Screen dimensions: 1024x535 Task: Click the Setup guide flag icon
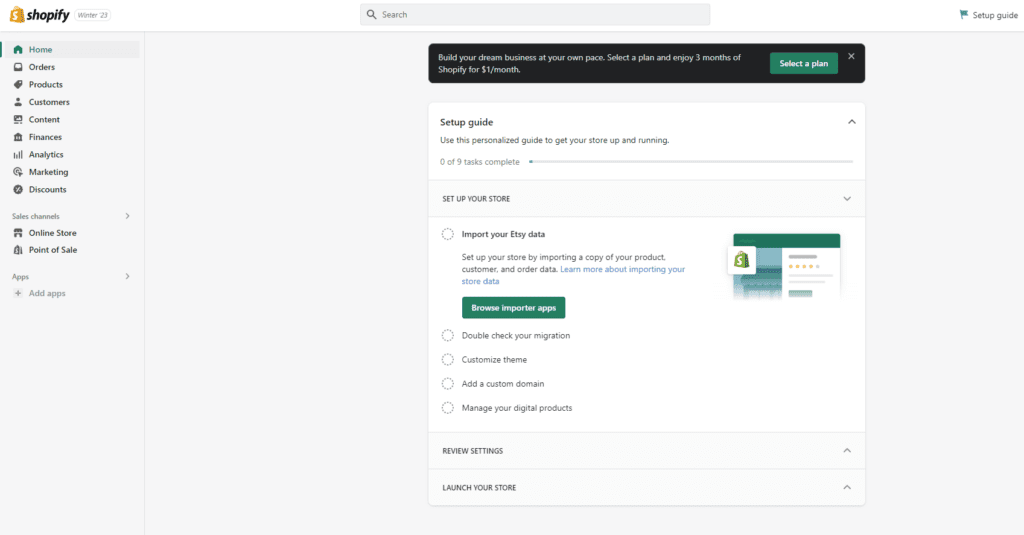963,14
